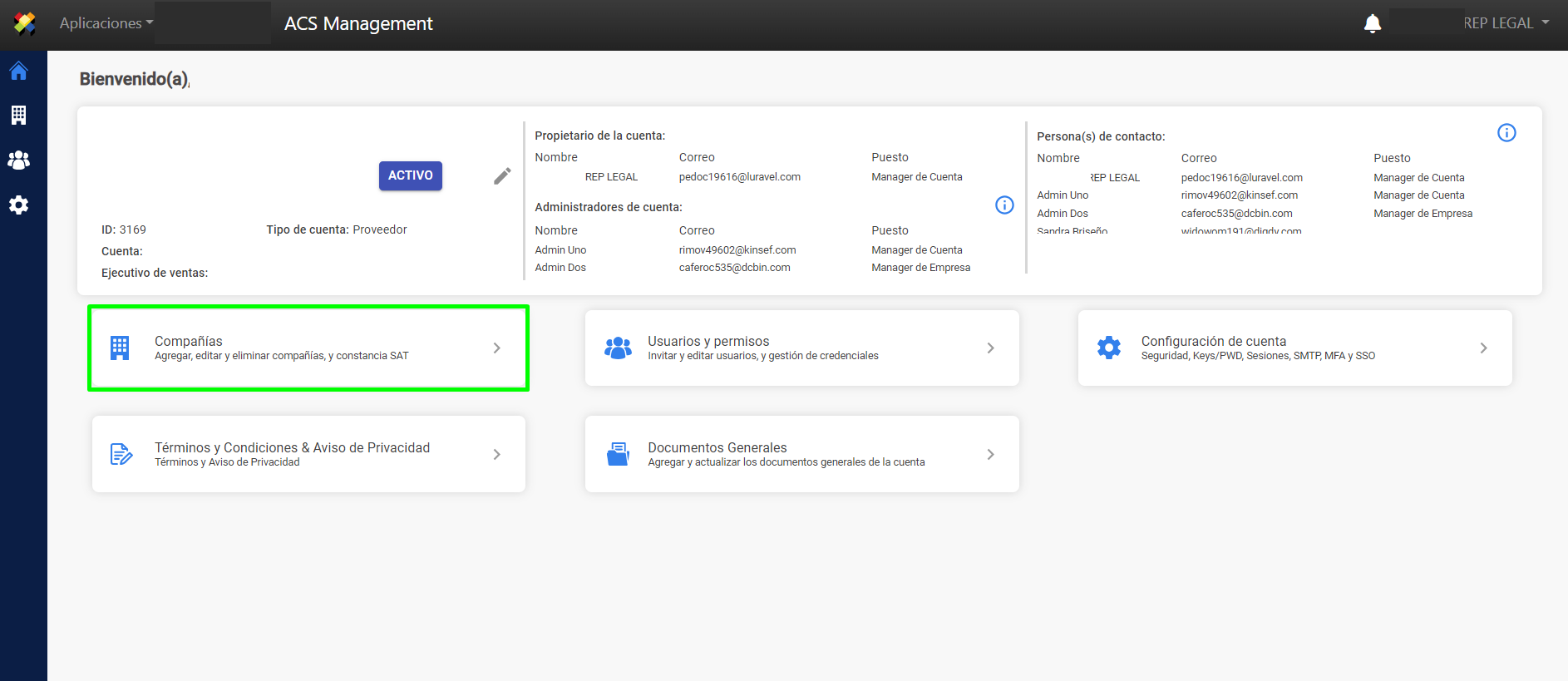The image size is (1568, 681).
Task: Expand the Aplicaciones dropdown menu
Action: coord(106,23)
